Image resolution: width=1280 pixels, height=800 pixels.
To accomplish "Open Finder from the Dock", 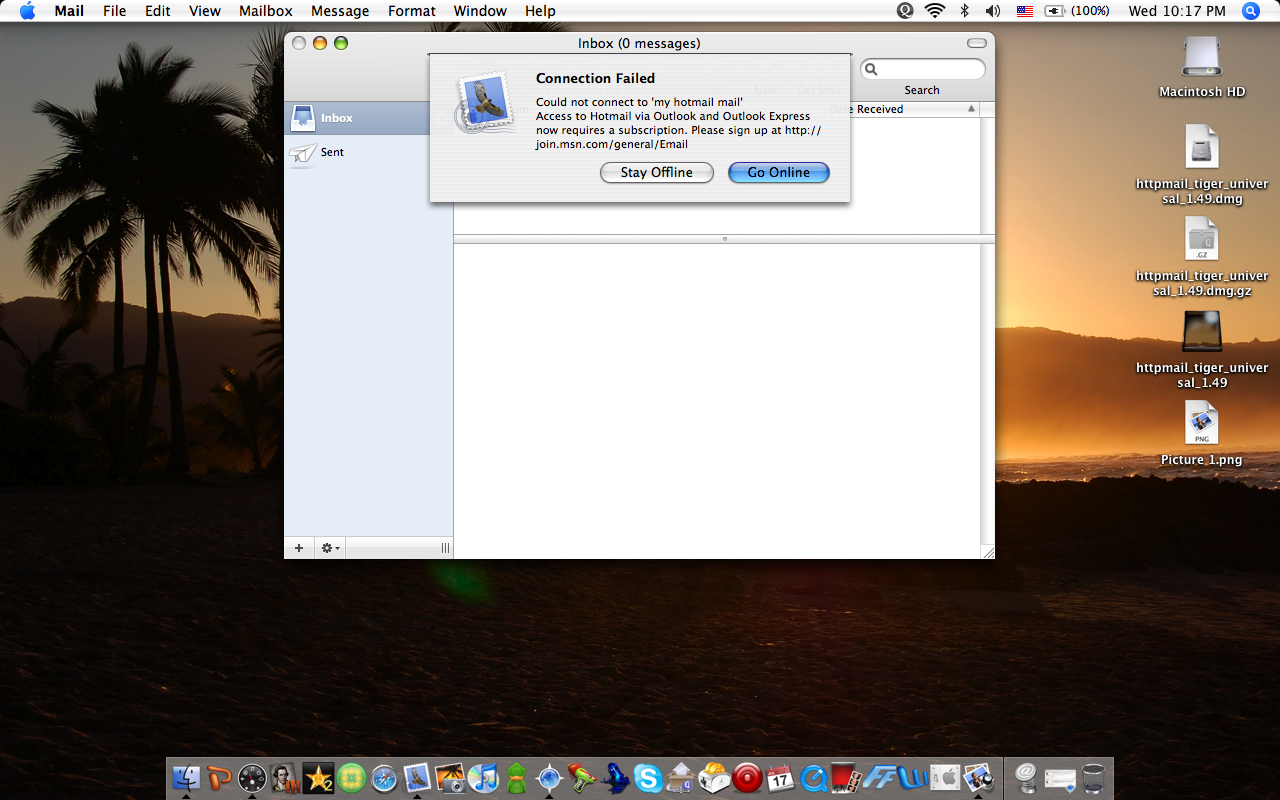I will [x=187, y=778].
